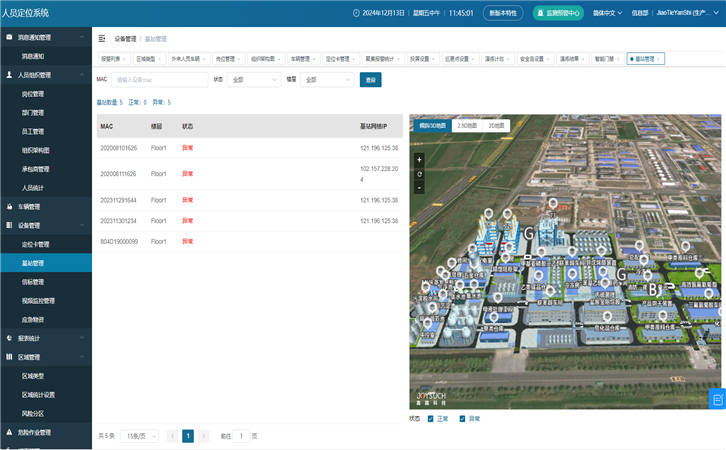Go to next page arrow in pagination
The width and height of the screenshot is (726, 450).
[x=204, y=436]
